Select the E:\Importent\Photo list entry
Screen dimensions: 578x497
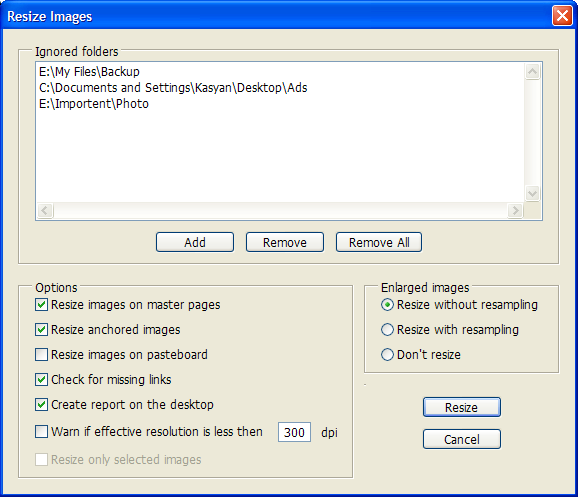tap(94, 104)
